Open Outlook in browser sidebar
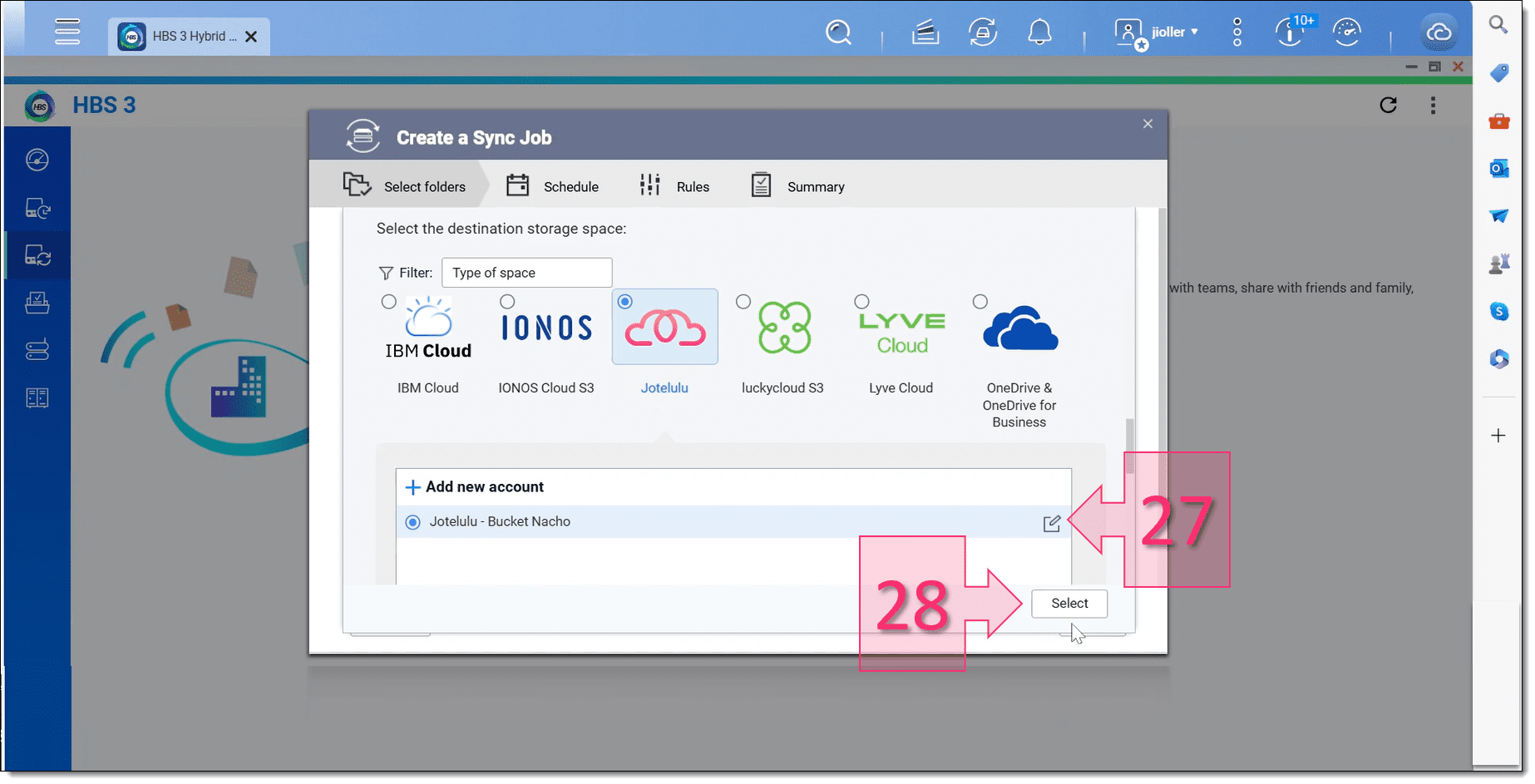Image resolution: width=1535 pixels, height=784 pixels. pos(1498,169)
